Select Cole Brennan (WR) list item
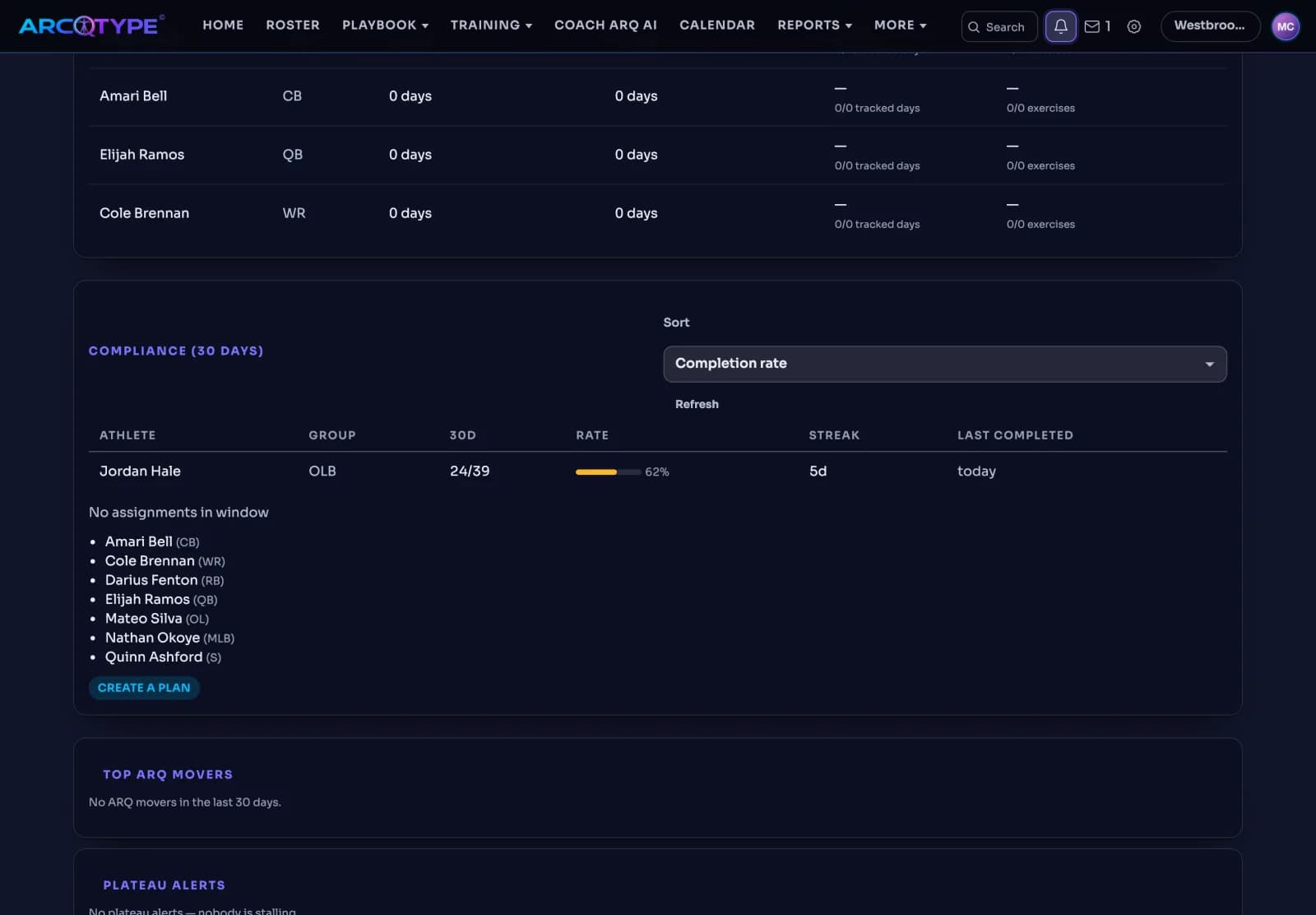 pos(164,560)
